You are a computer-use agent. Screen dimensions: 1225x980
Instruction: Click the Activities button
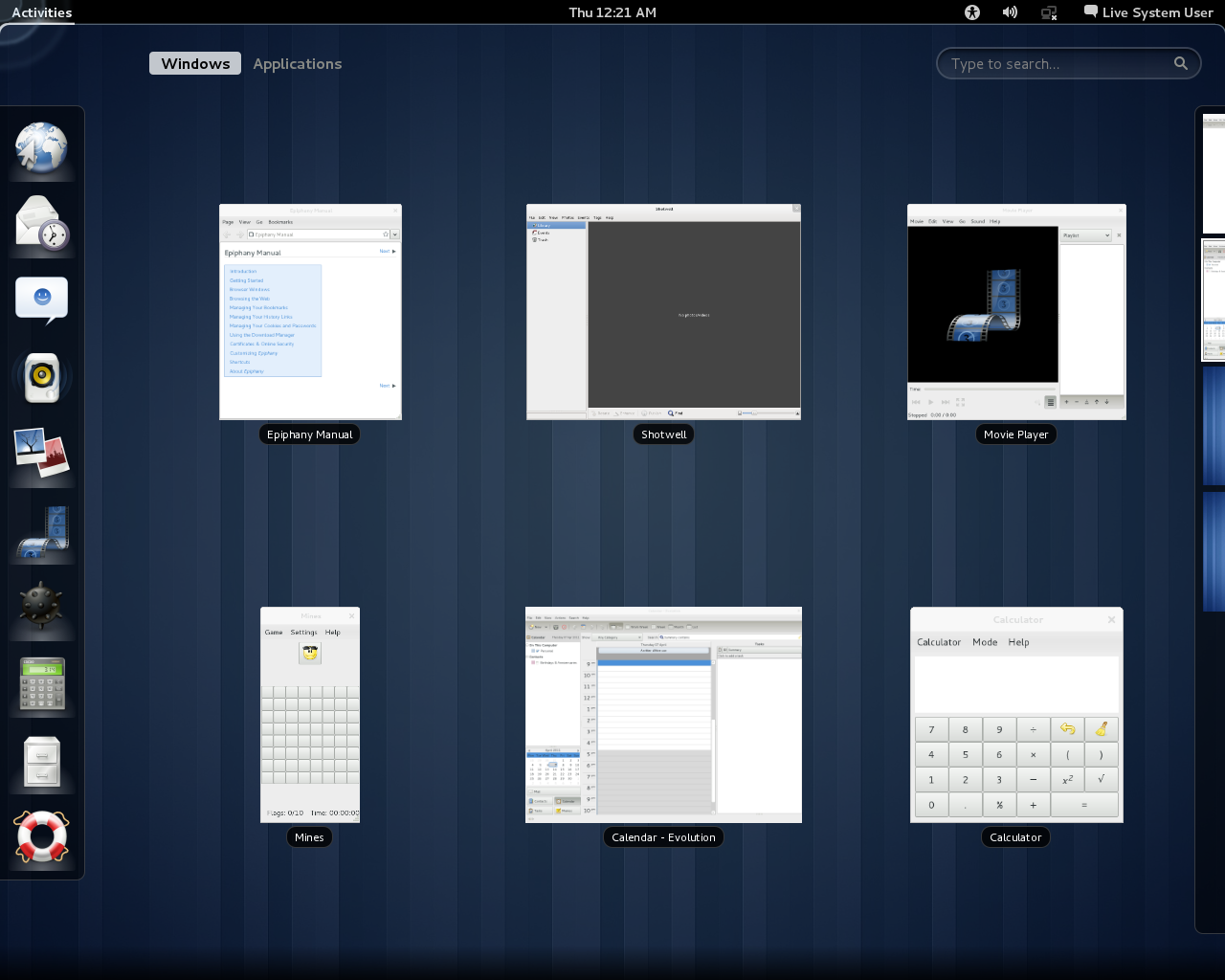[x=42, y=12]
